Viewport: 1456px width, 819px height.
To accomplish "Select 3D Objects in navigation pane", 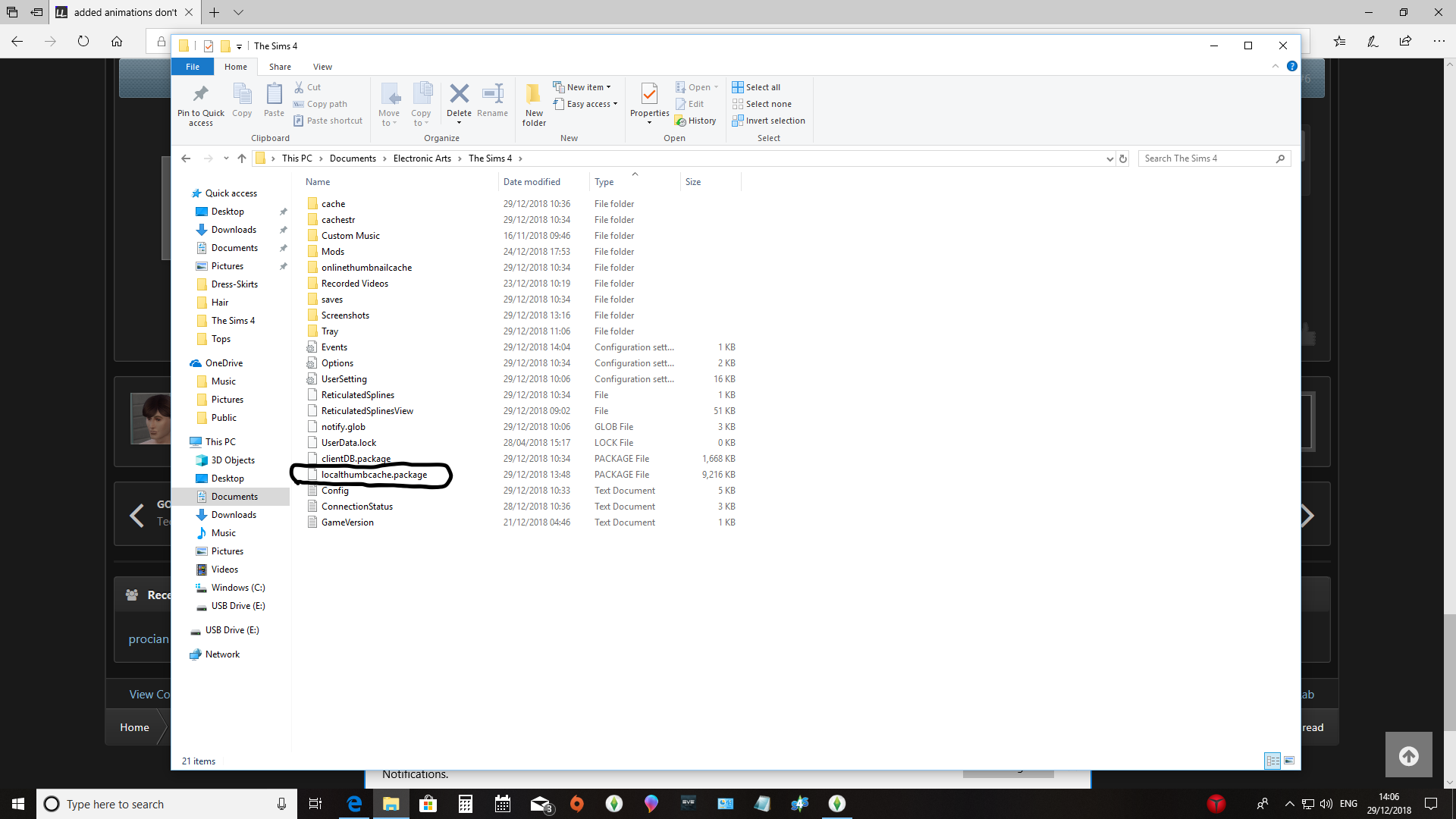I will 233,460.
